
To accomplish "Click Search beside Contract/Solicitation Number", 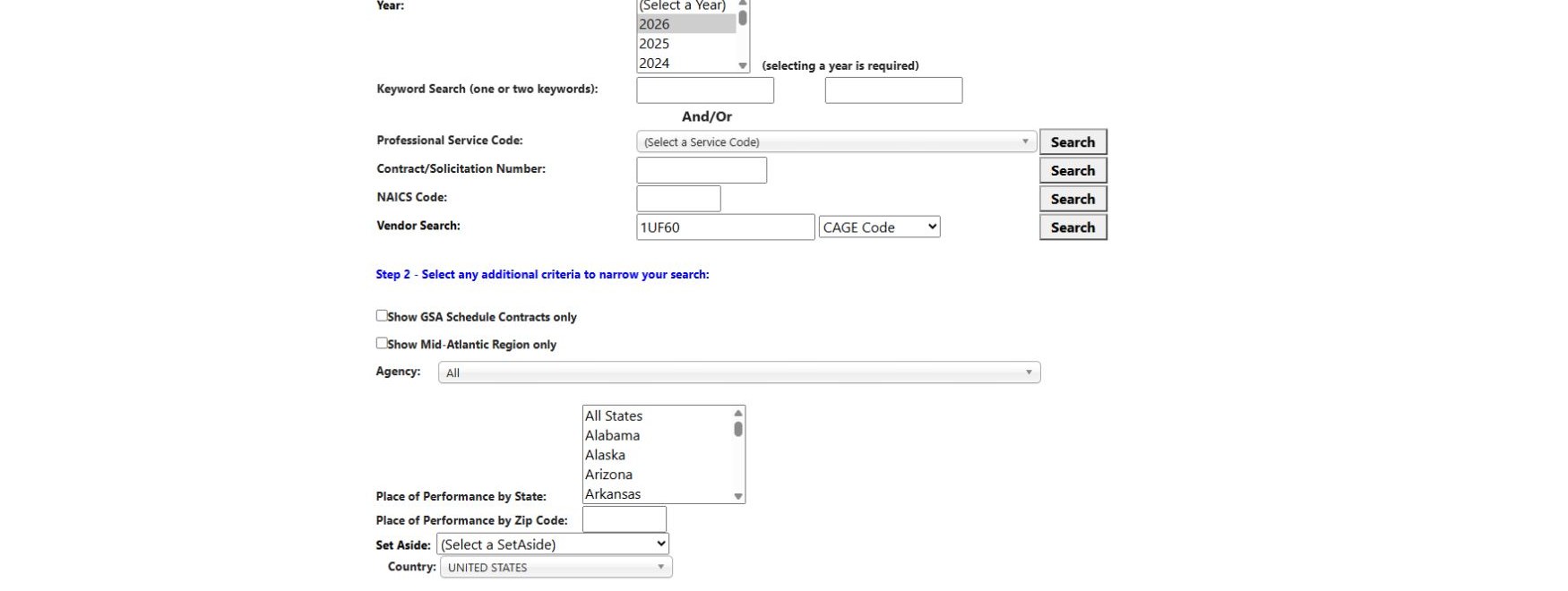I will [x=1073, y=170].
